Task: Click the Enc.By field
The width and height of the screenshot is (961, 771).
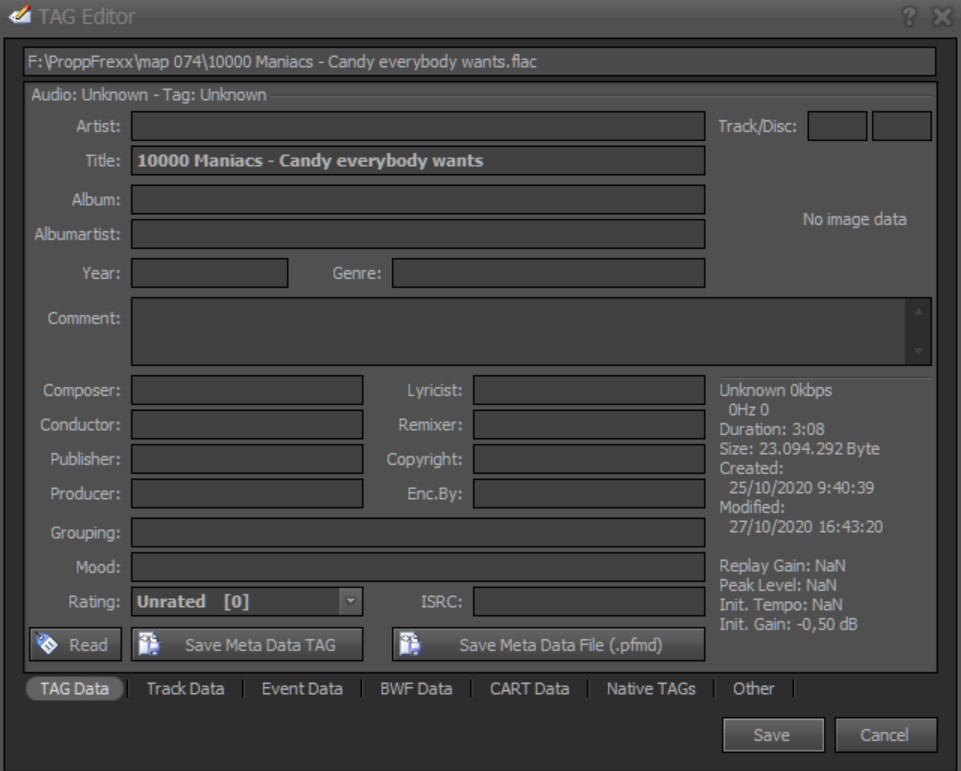Action: (x=589, y=493)
